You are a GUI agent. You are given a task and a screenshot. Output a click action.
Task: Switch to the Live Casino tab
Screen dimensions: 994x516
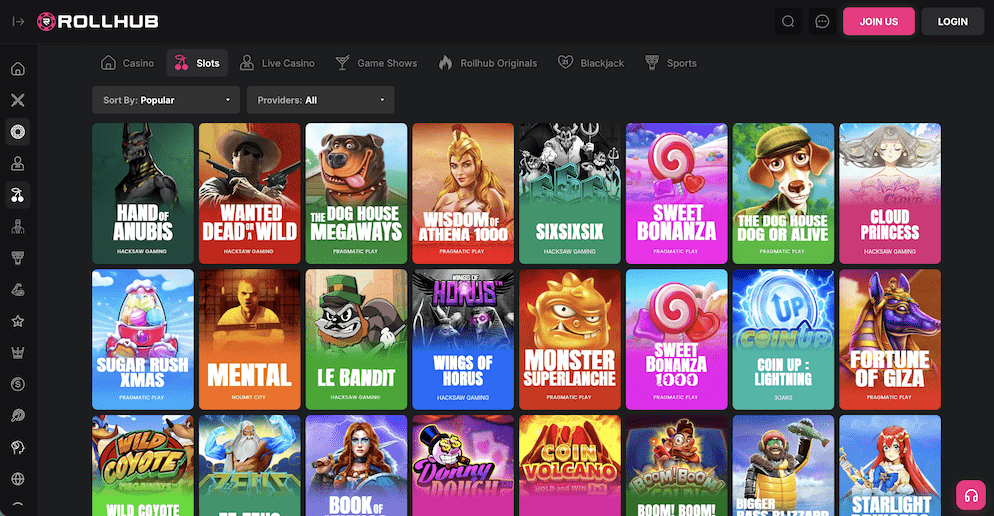pos(277,63)
